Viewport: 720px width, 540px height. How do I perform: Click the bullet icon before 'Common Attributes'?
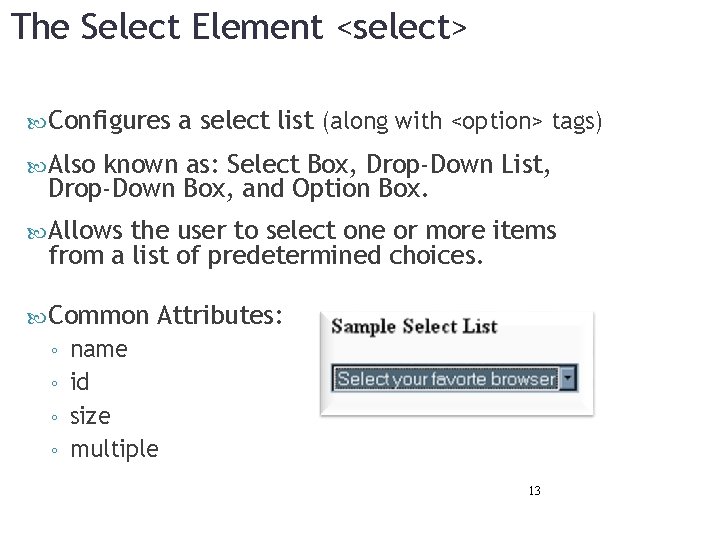pos(40,317)
